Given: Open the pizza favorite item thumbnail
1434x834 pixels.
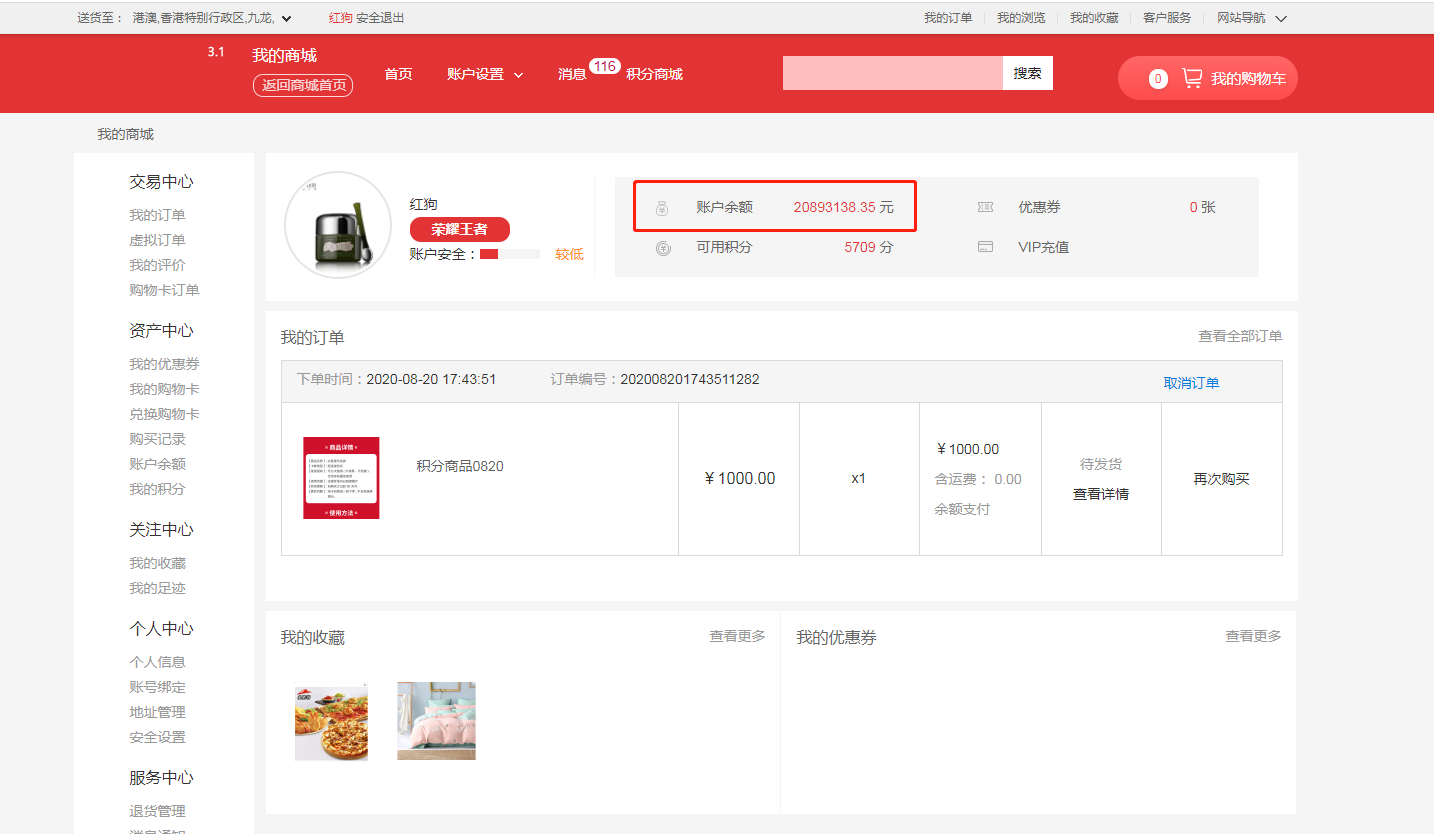Looking at the screenshot, I should (331, 721).
